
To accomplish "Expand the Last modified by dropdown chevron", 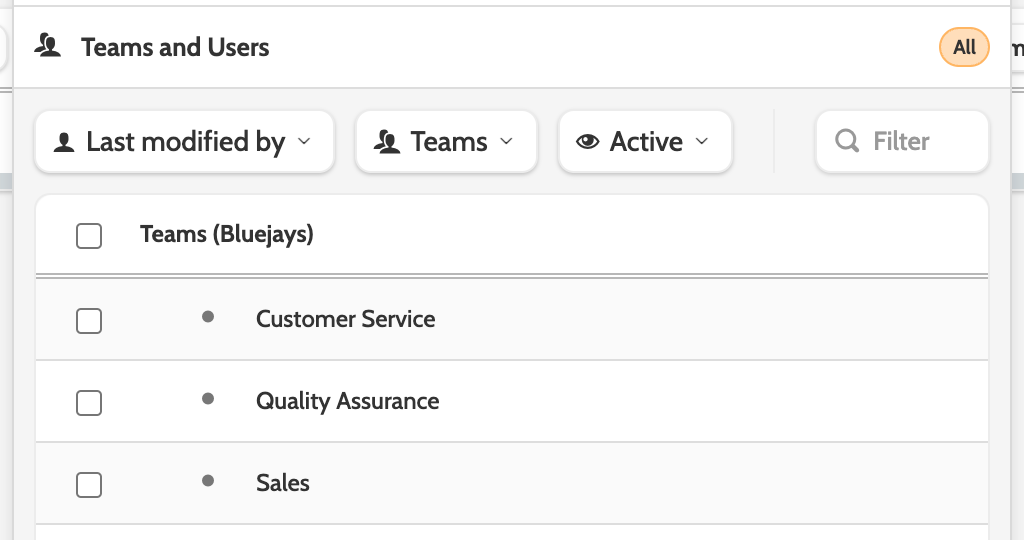I will tap(304, 142).
